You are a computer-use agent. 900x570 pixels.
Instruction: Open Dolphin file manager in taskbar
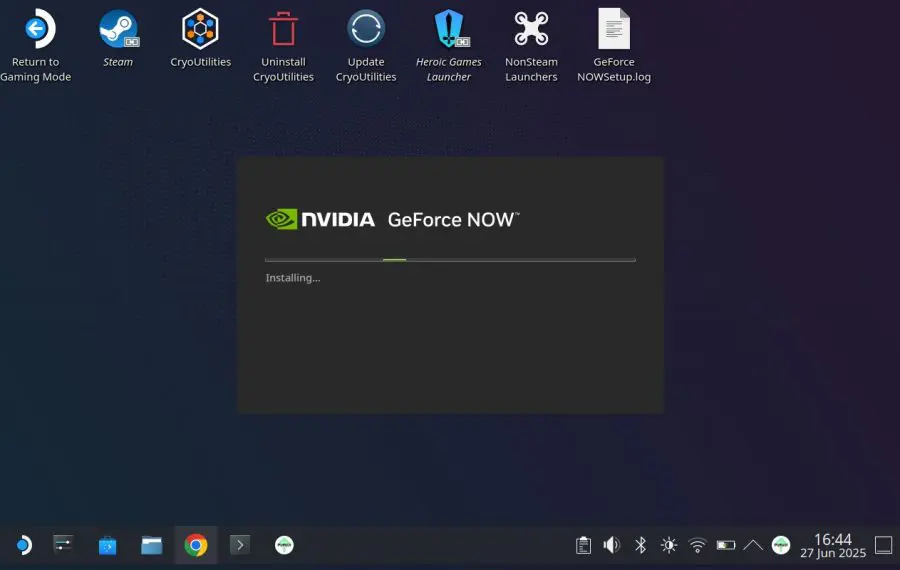(x=152, y=545)
